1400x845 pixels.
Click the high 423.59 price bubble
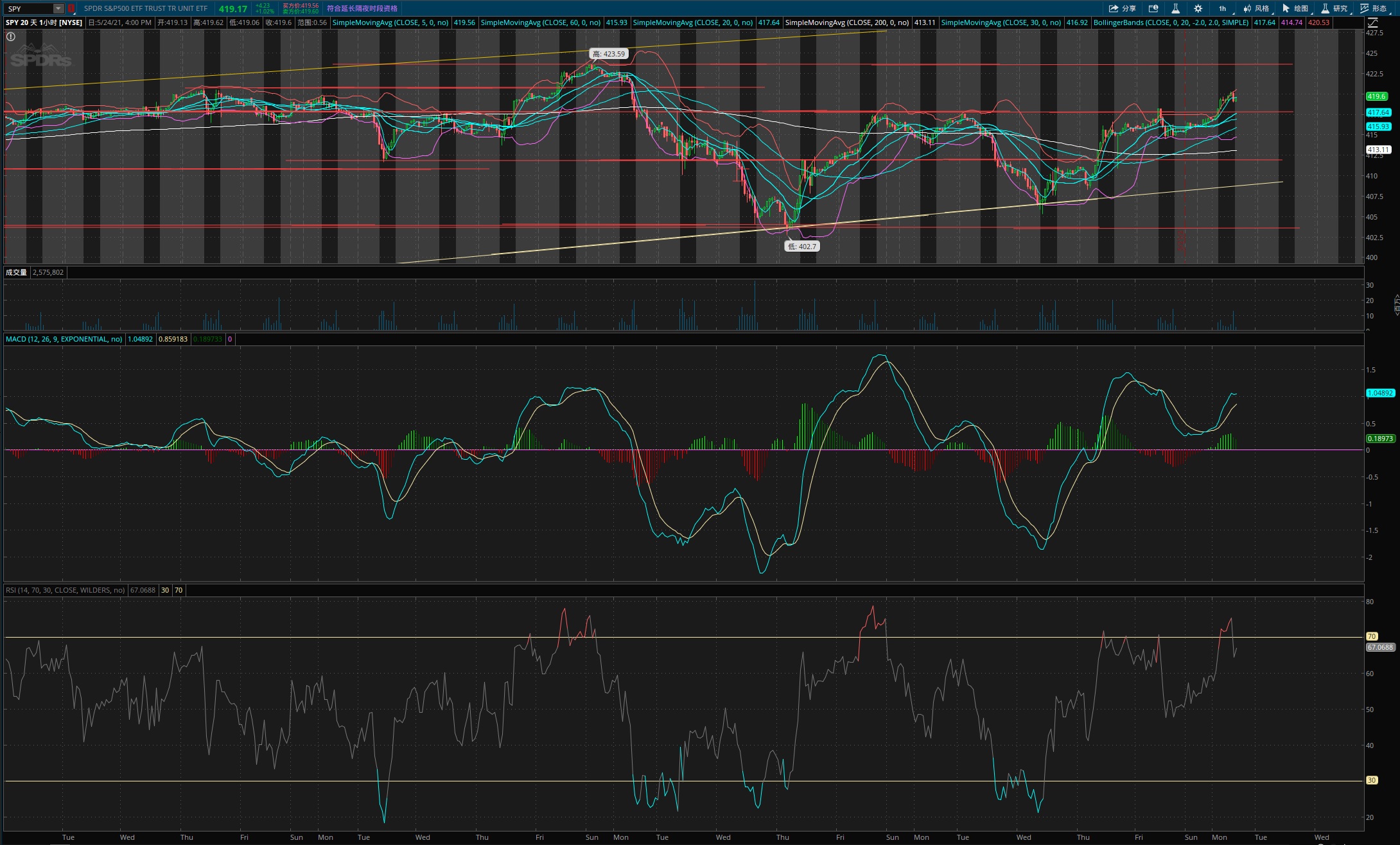click(609, 54)
